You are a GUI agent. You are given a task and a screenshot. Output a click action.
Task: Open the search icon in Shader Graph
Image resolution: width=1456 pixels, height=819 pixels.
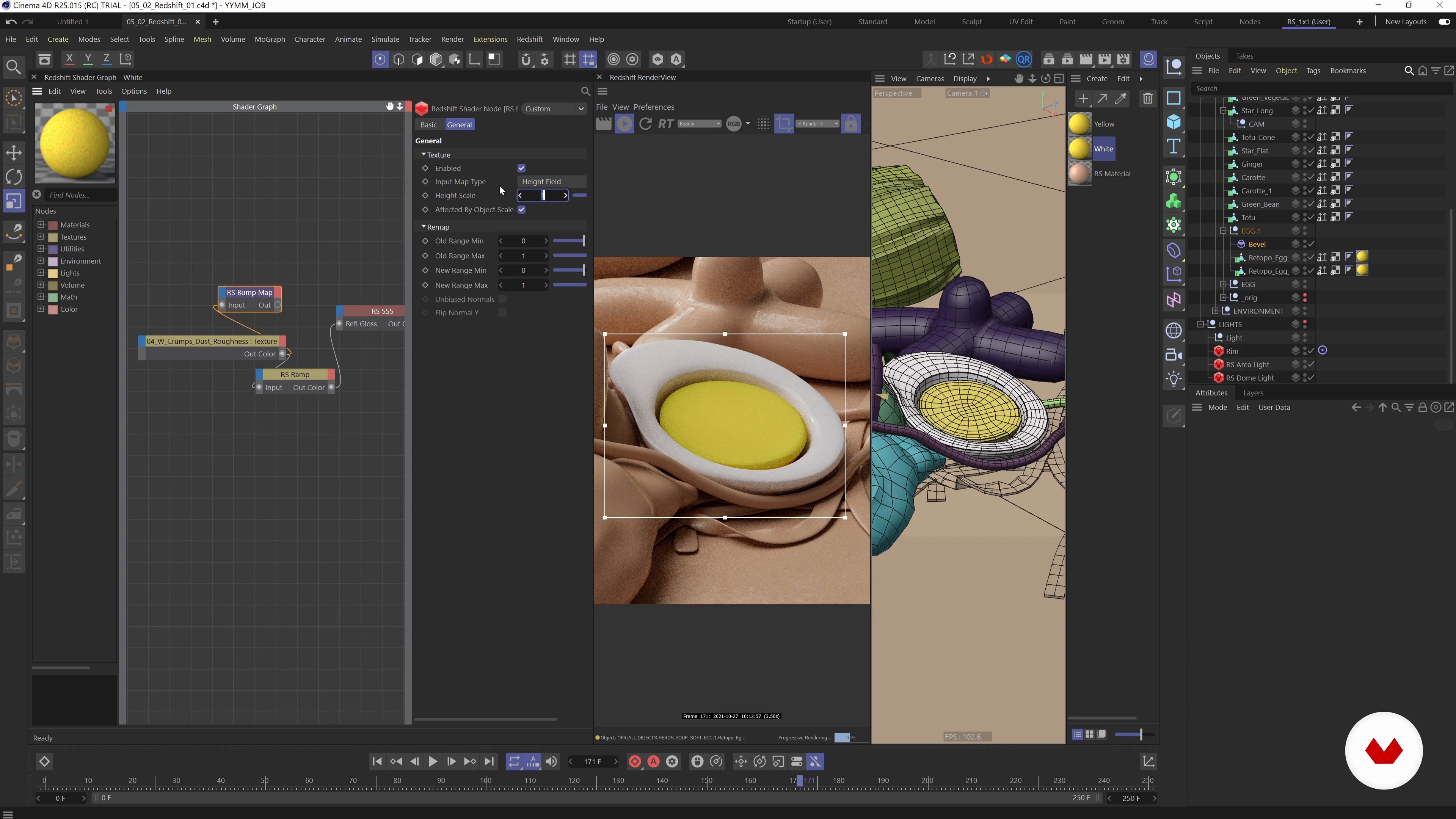585,91
